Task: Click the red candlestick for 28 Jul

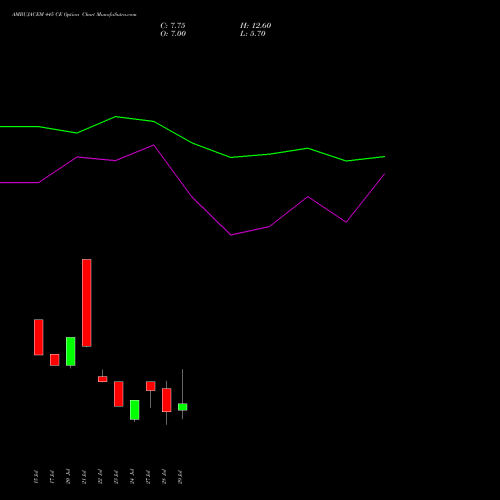Action: 167,400
